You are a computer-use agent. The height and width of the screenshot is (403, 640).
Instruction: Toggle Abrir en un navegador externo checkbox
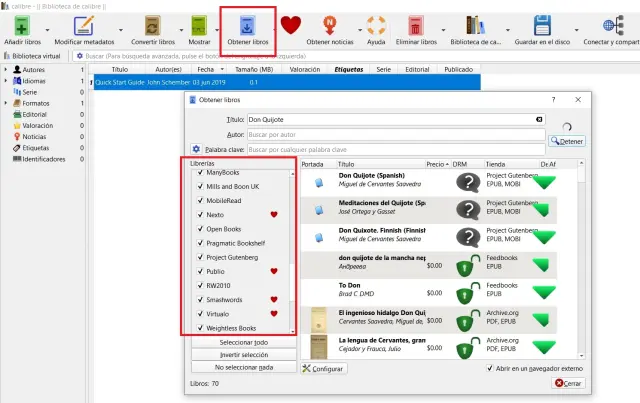tap(489, 368)
